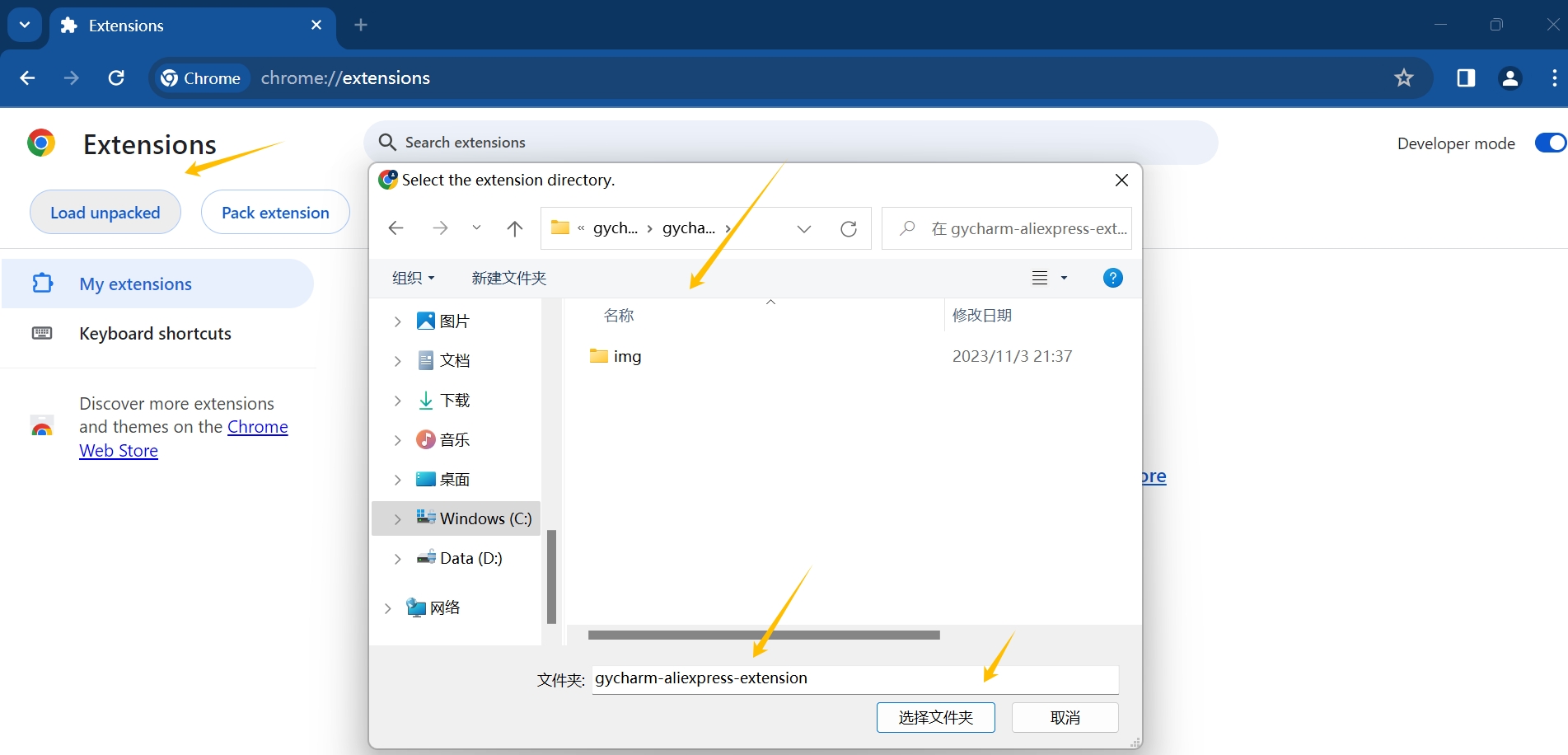Screen dimensions: 1568x755
Task: Open recent locations dropdown in file dialog
Action: (x=476, y=228)
